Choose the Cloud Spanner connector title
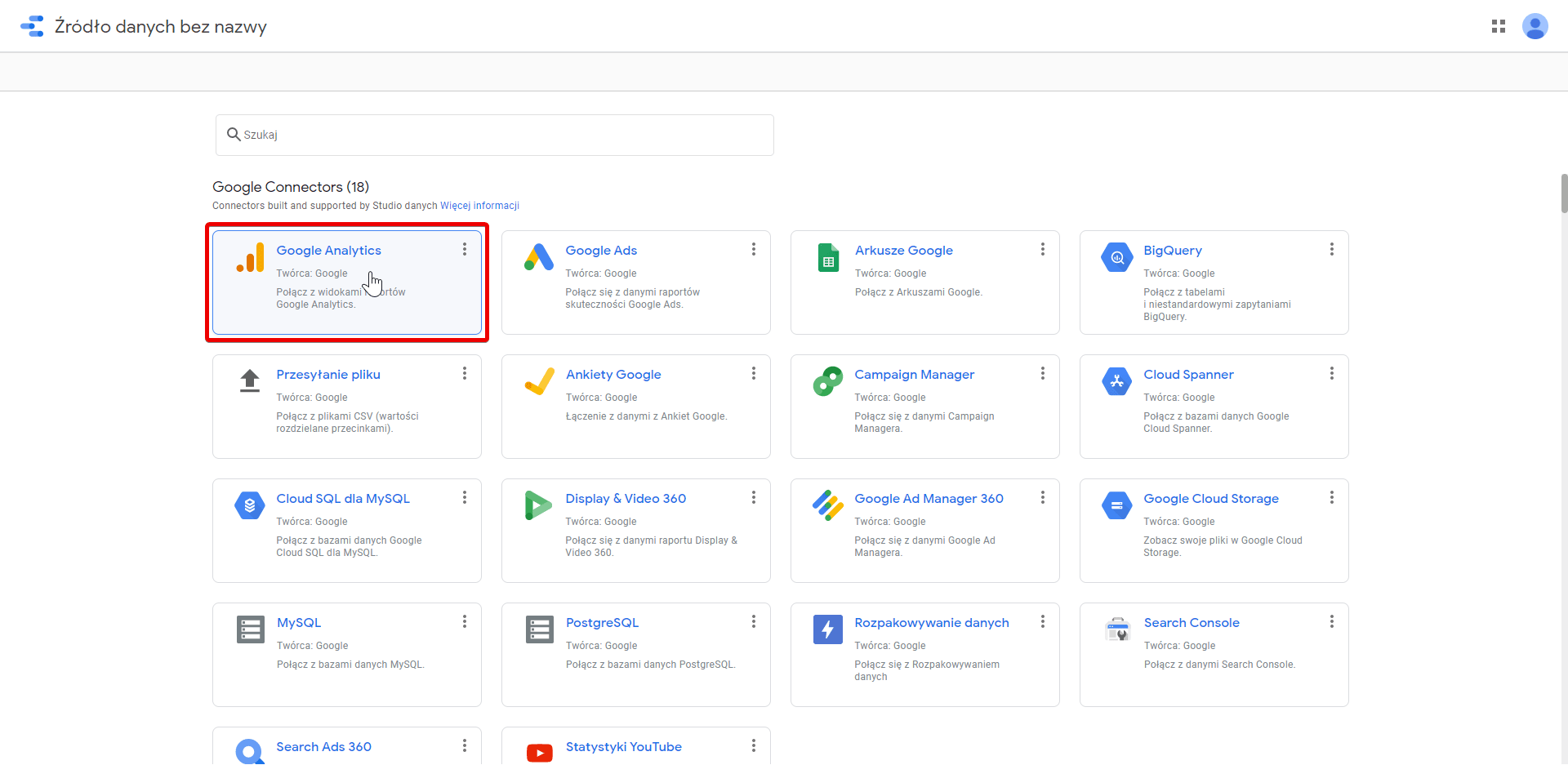 point(1188,375)
